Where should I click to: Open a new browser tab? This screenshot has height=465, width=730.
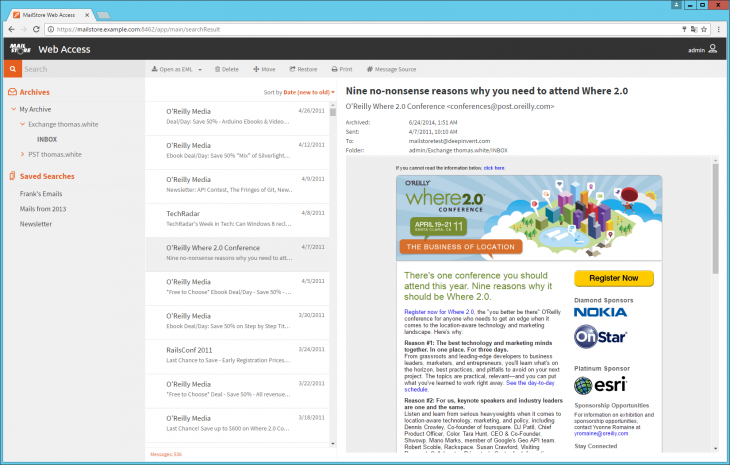coord(103,15)
